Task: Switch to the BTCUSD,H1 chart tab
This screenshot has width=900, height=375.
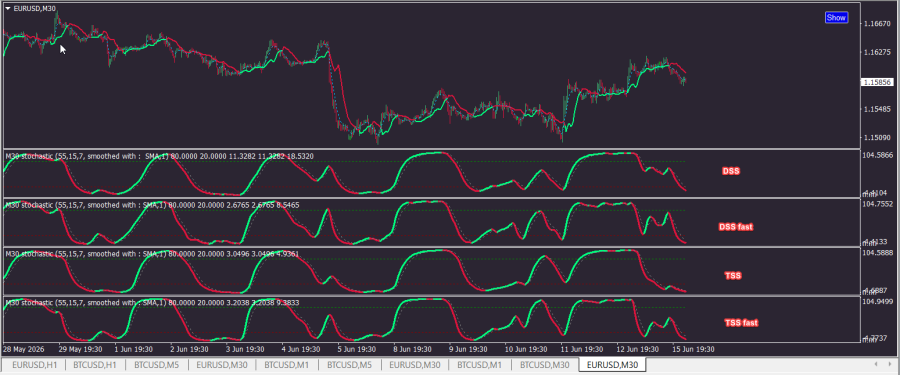Action: [x=95, y=365]
